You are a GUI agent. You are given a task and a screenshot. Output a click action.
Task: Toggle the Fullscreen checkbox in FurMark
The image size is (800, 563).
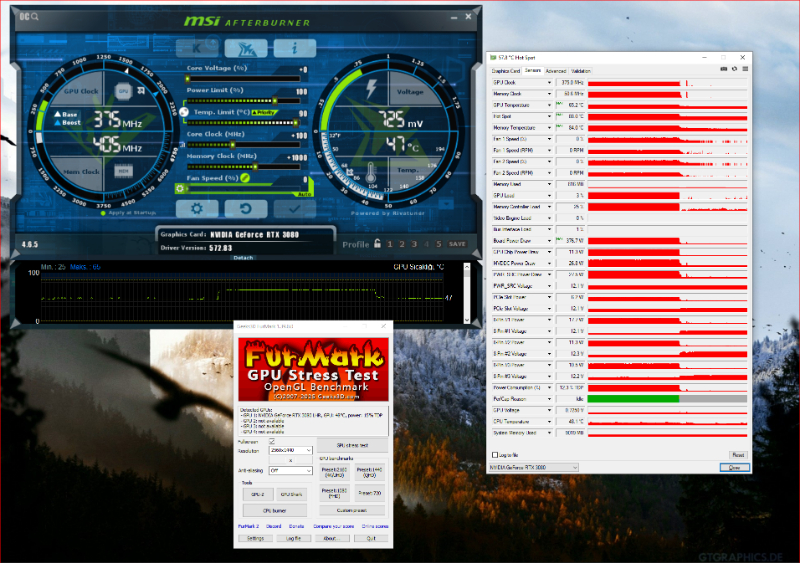(x=272, y=442)
